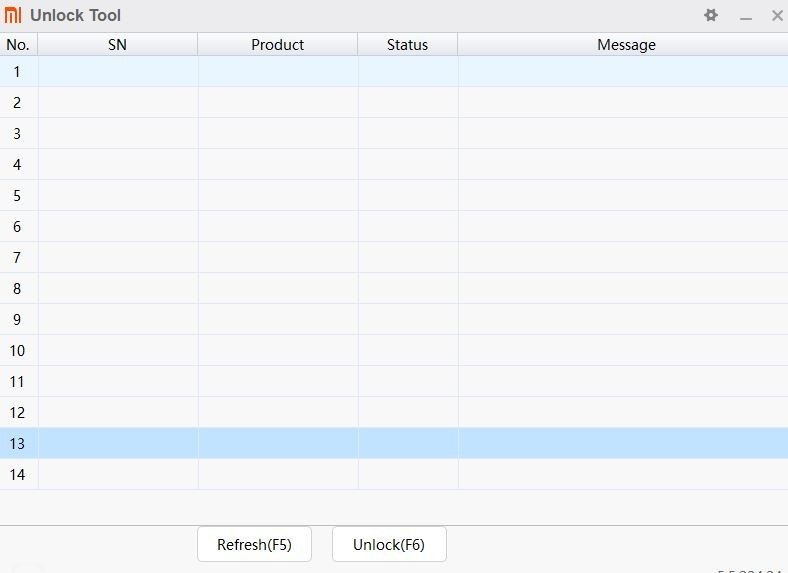Select row number 14
The width and height of the screenshot is (788, 573).
click(17, 474)
